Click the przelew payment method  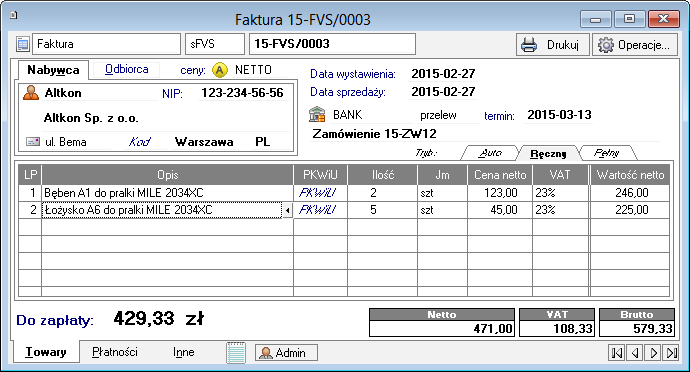pos(438,115)
